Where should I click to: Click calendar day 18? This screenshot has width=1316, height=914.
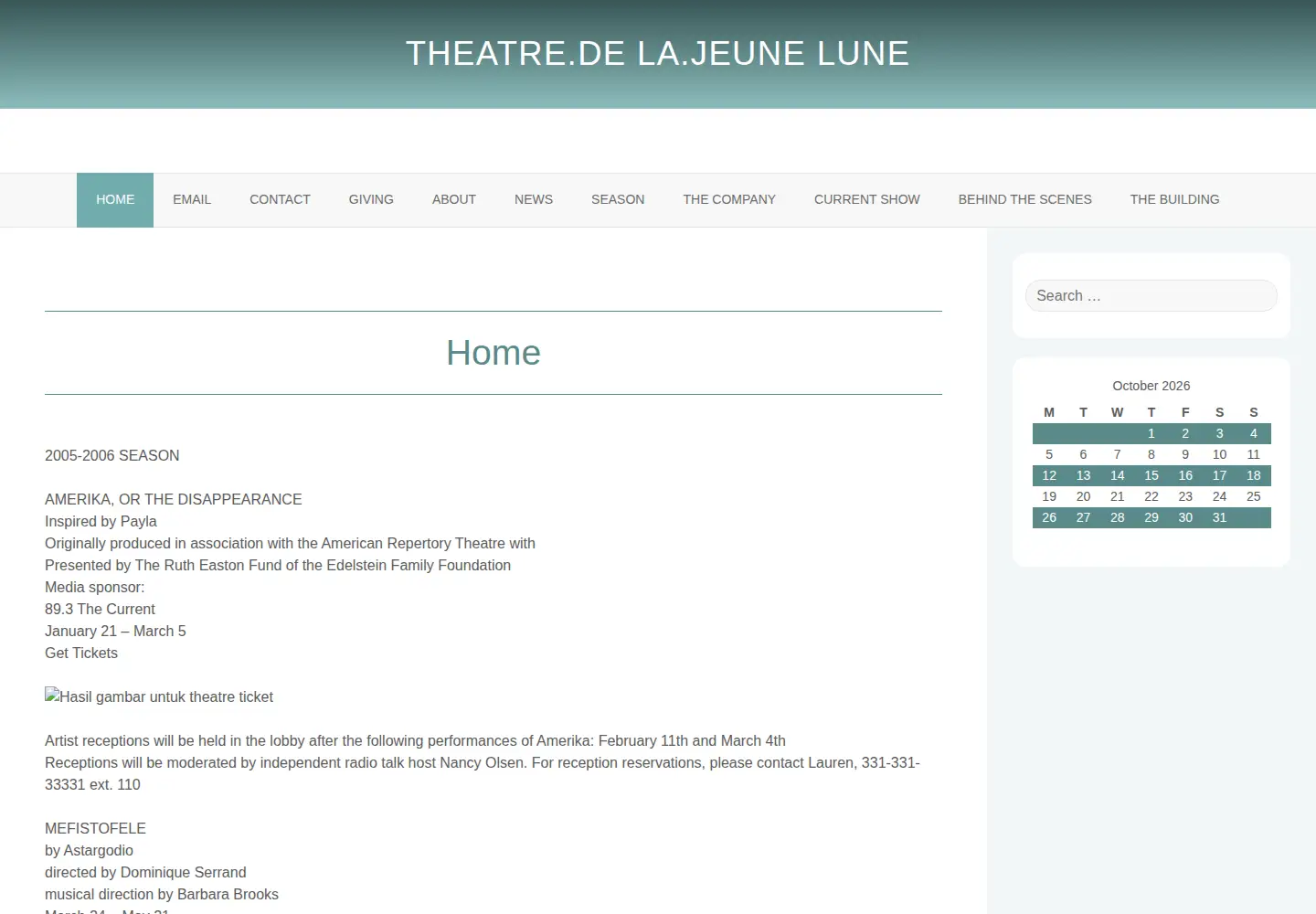pyautogui.click(x=1254, y=475)
